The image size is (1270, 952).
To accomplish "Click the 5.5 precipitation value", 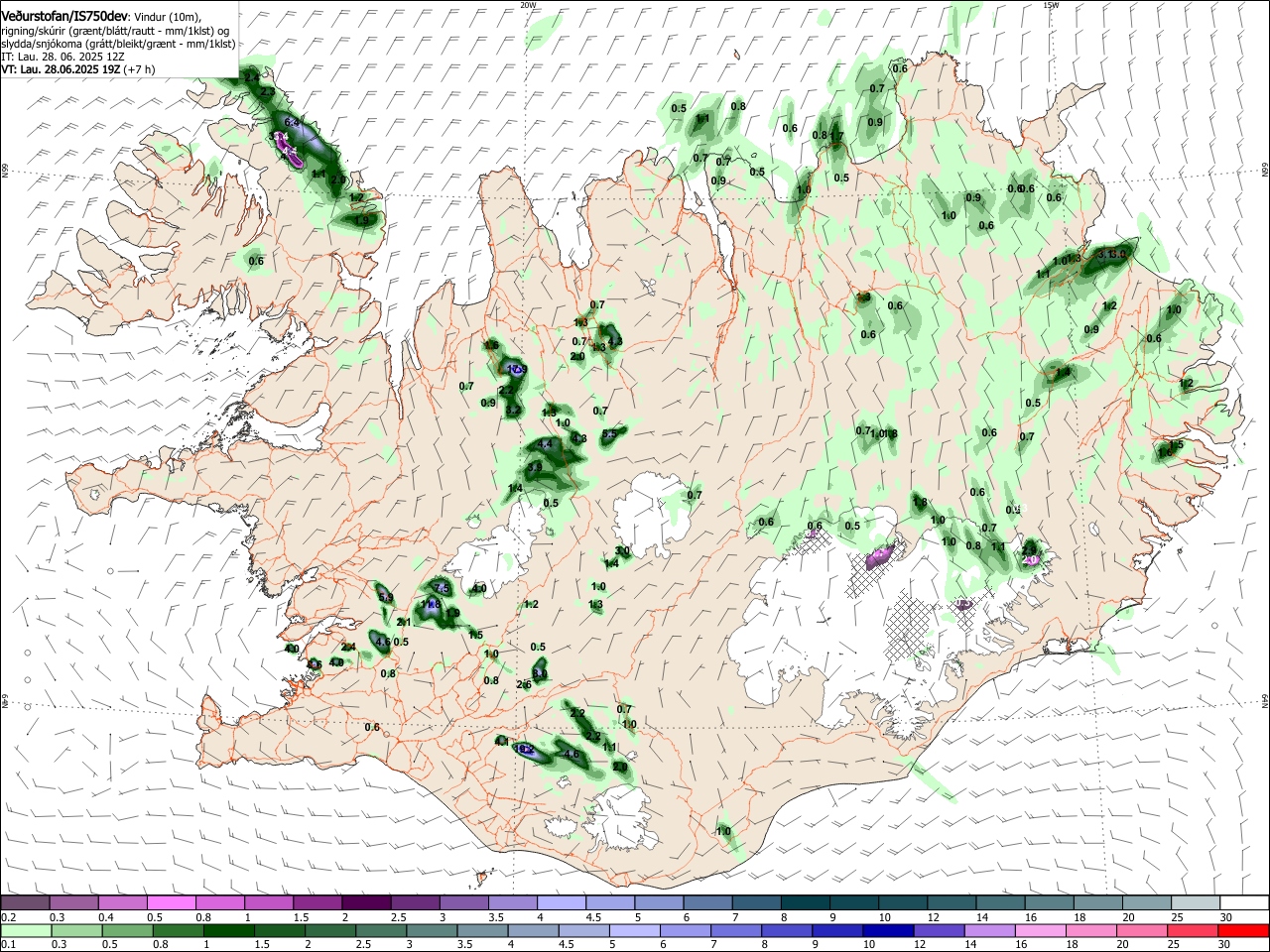I will click(x=609, y=433).
